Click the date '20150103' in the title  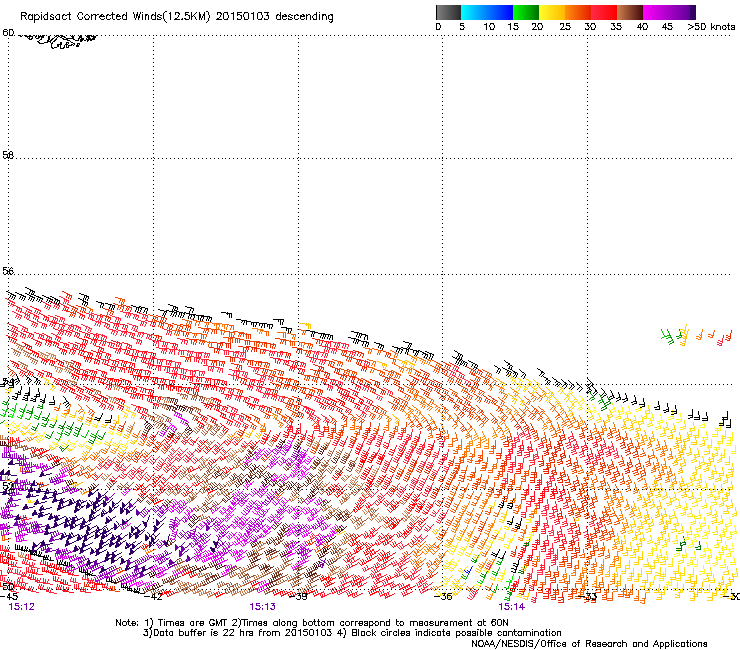tap(243, 16)
